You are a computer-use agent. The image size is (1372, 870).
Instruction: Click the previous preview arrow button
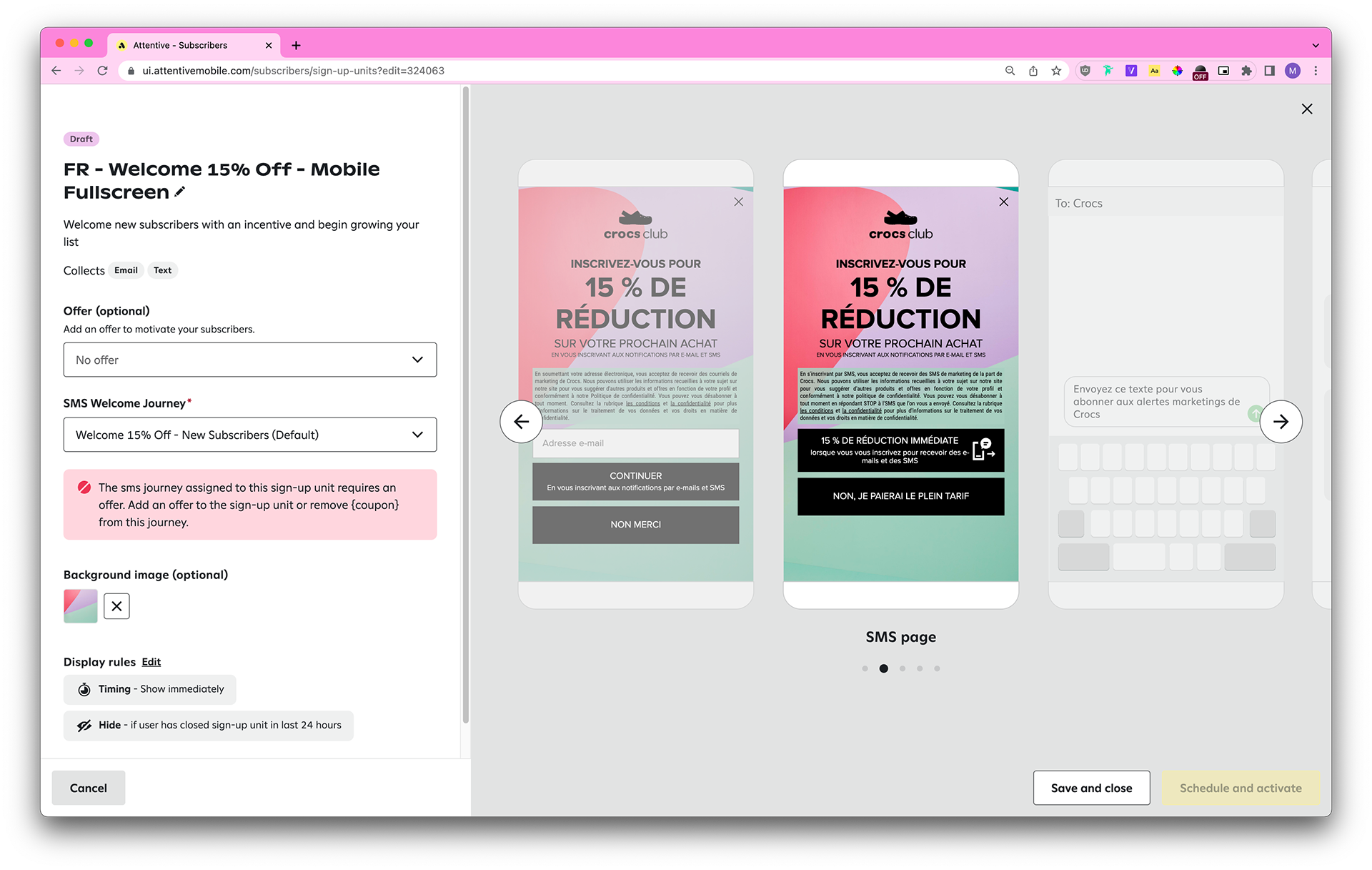point(521,422)
